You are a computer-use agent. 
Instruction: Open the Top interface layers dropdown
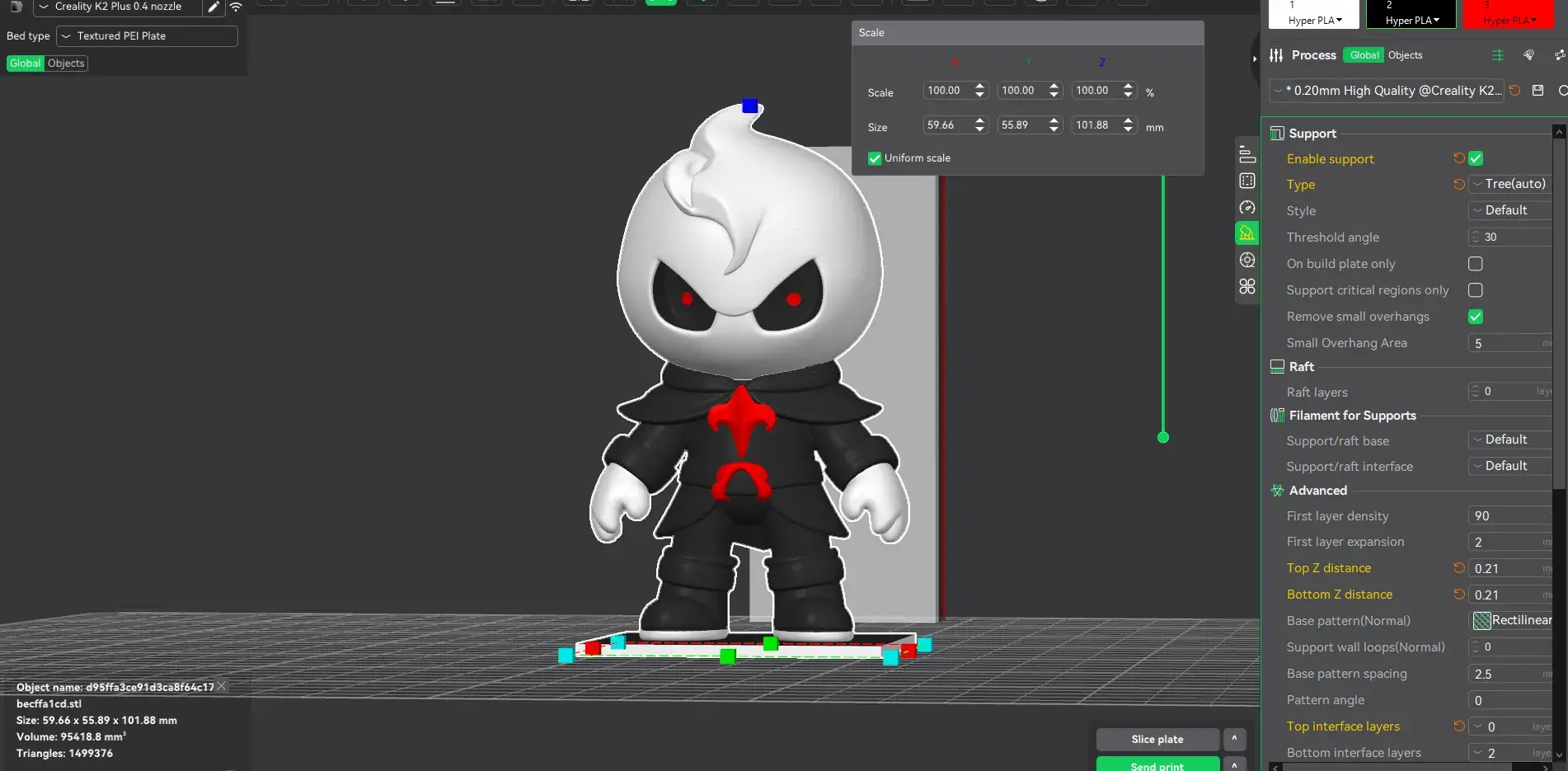coord(1510,726)
